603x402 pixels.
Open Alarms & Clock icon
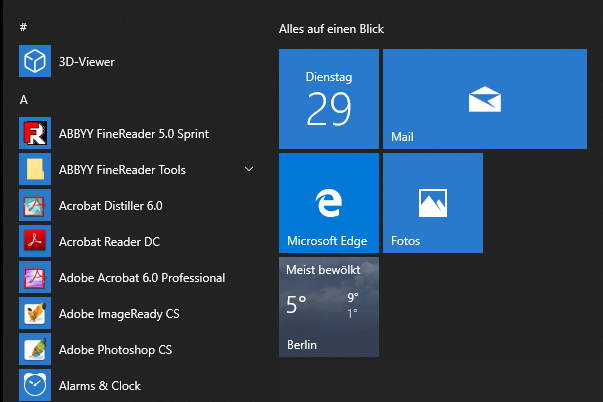[x=35, y=385]
